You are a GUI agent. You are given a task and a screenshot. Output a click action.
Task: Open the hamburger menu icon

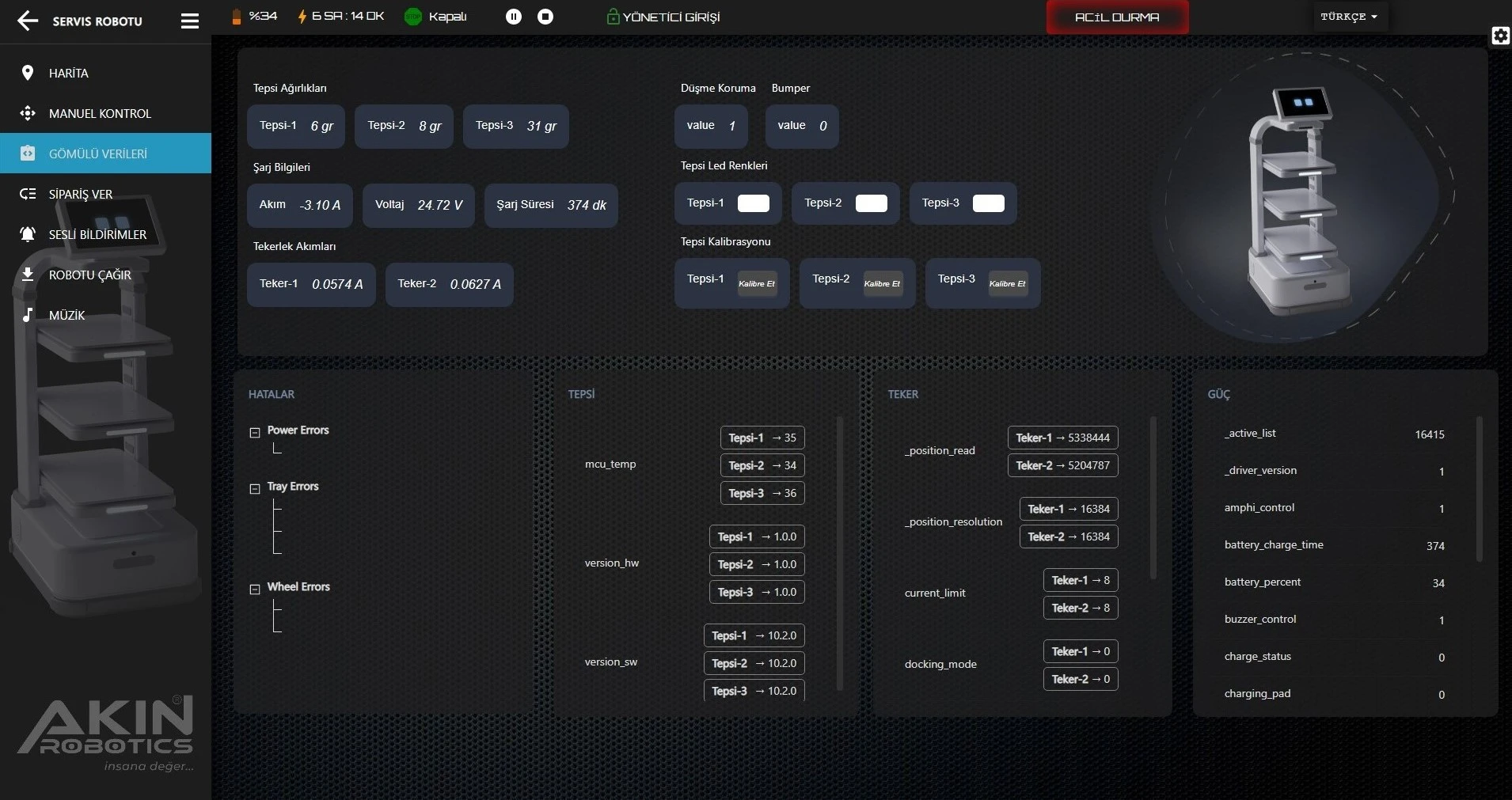[x=190, y=21]
